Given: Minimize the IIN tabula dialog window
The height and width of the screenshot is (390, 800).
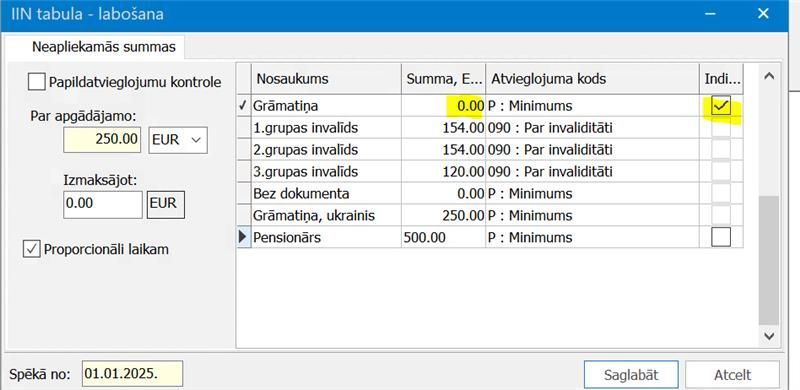Looking at the screenshot, I should 709,14.
